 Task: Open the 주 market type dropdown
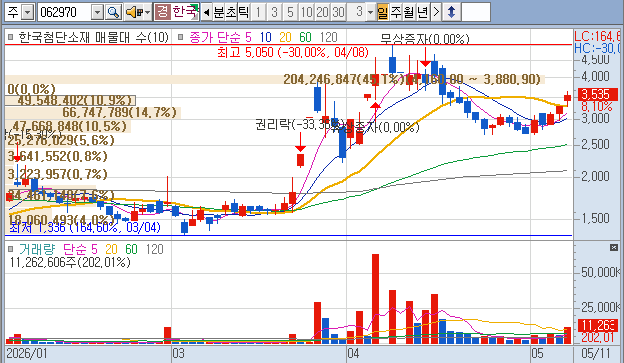(27, 12)
